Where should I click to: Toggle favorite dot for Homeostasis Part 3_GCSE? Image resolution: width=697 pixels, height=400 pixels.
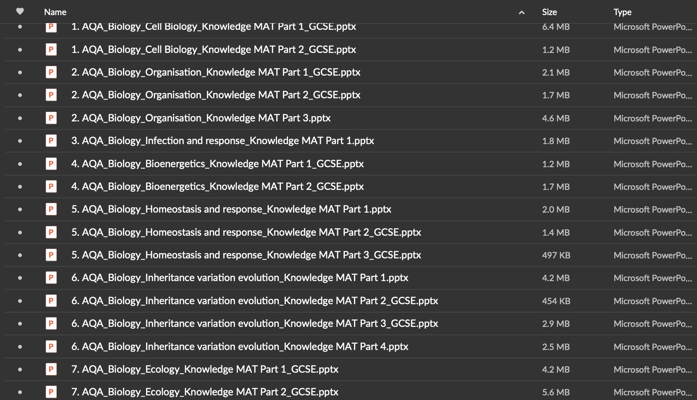(x=20, y=255)
